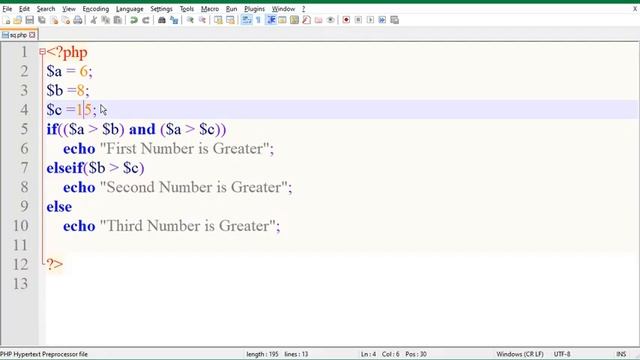640x360 pixels.
Task: Click the Windows (CR LF) status entry
Action: click(520, 354)
